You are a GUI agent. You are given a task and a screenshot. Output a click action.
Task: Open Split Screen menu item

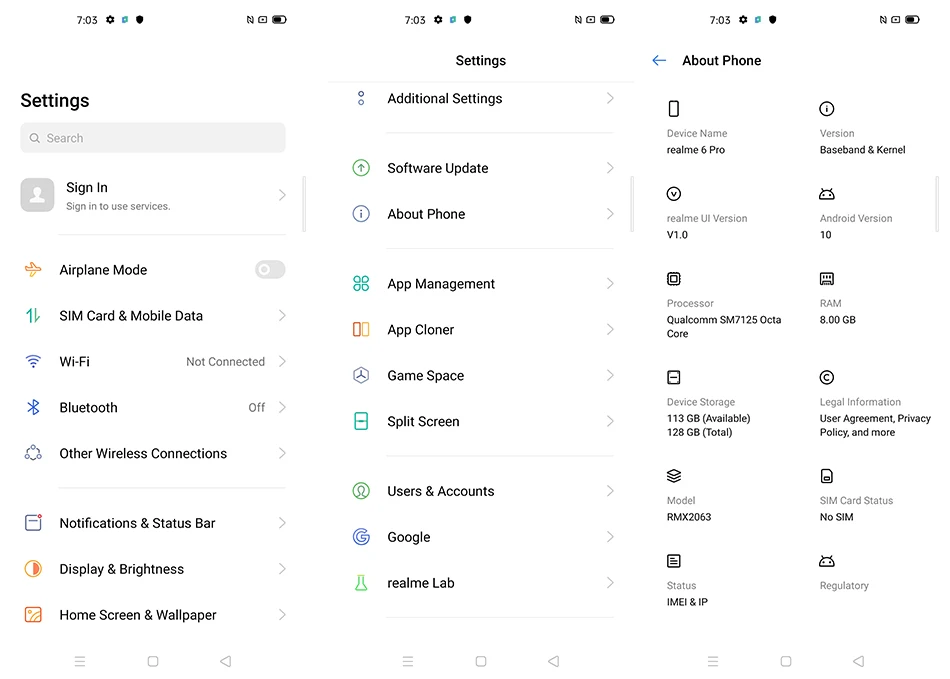(482, 421)
